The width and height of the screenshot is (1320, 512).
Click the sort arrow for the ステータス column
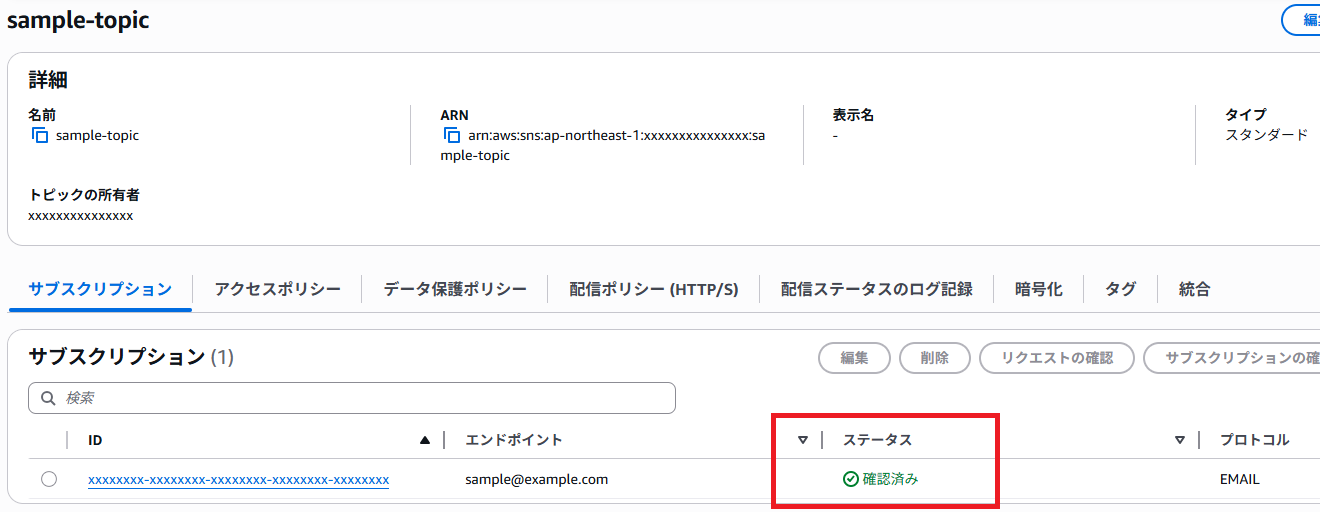pyautogui.click(x=1180, y=440)
